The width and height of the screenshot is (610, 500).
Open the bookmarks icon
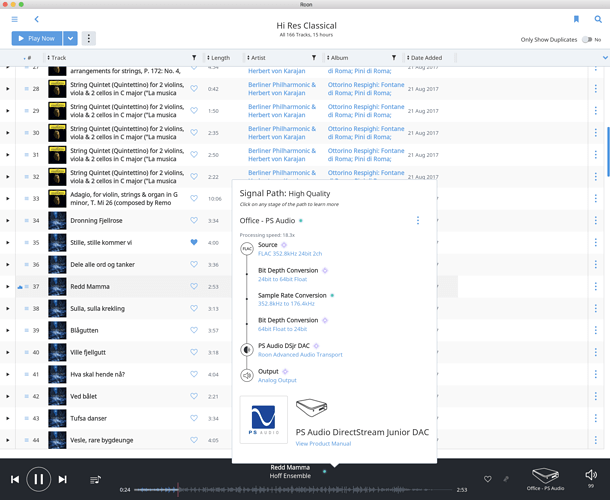[x=576, y=19]
